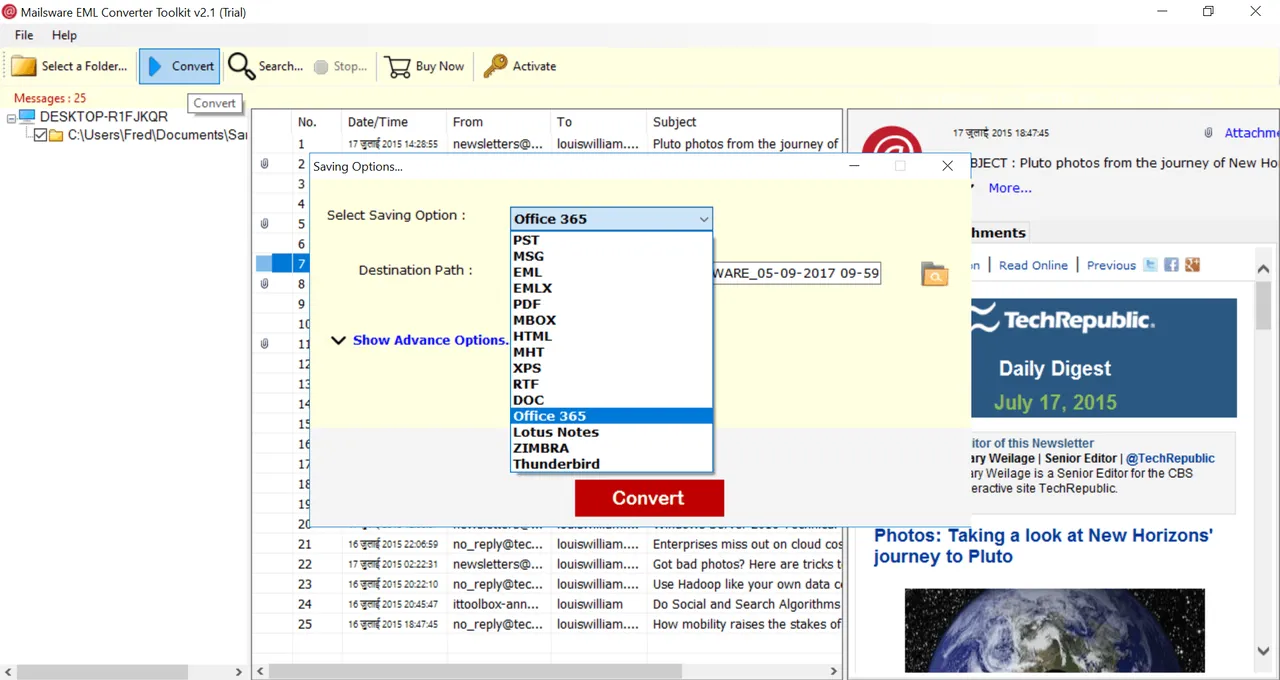Viewport: 1280px width, 680px height.
Task: Click paperclip attachment icon on row 5
Action: 264,224
